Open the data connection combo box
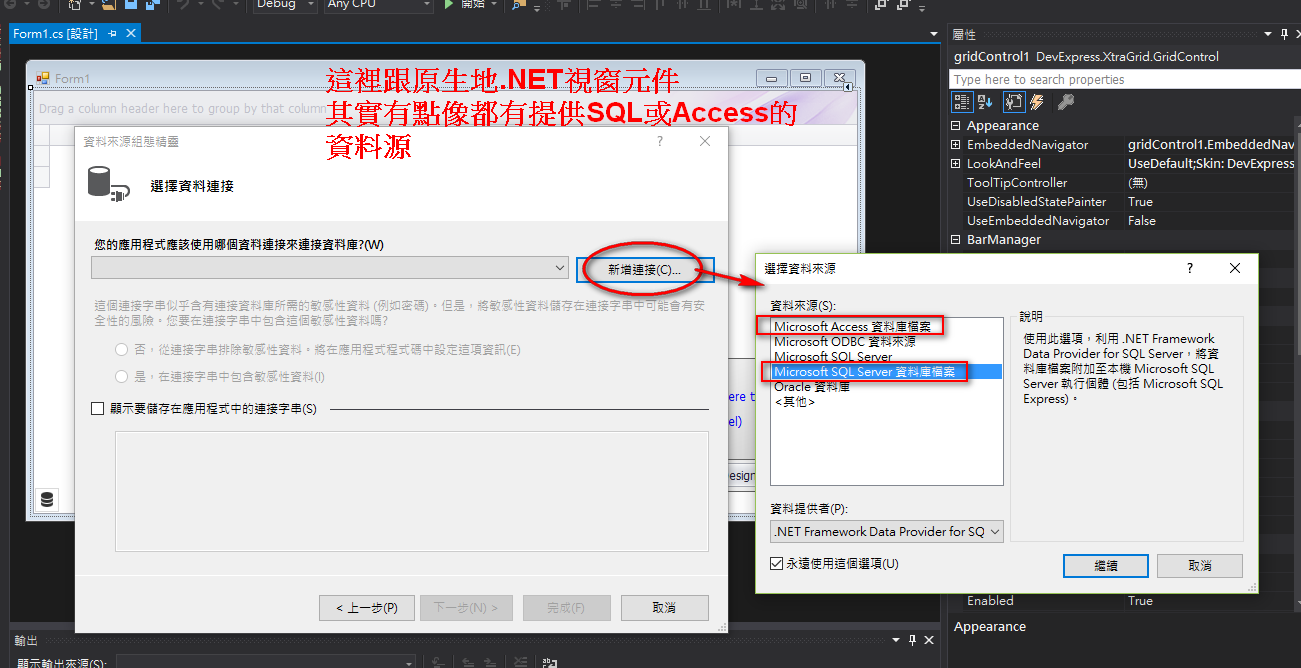Image resolution: width=1301 pixels, height=668 pixels. [x=330, y=268]
